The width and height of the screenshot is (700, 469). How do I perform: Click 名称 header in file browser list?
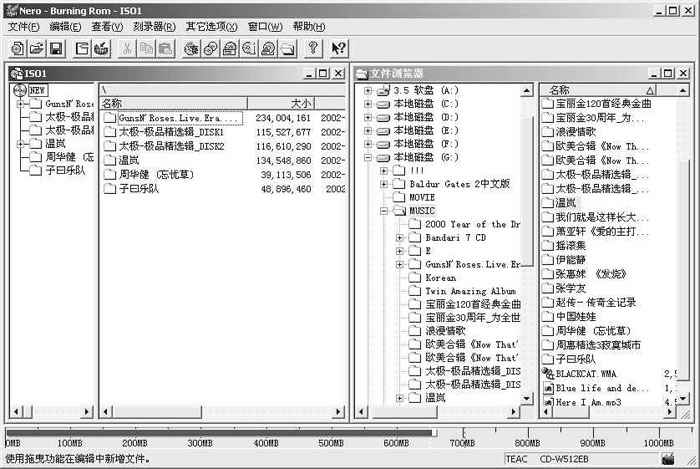(599, 90)
